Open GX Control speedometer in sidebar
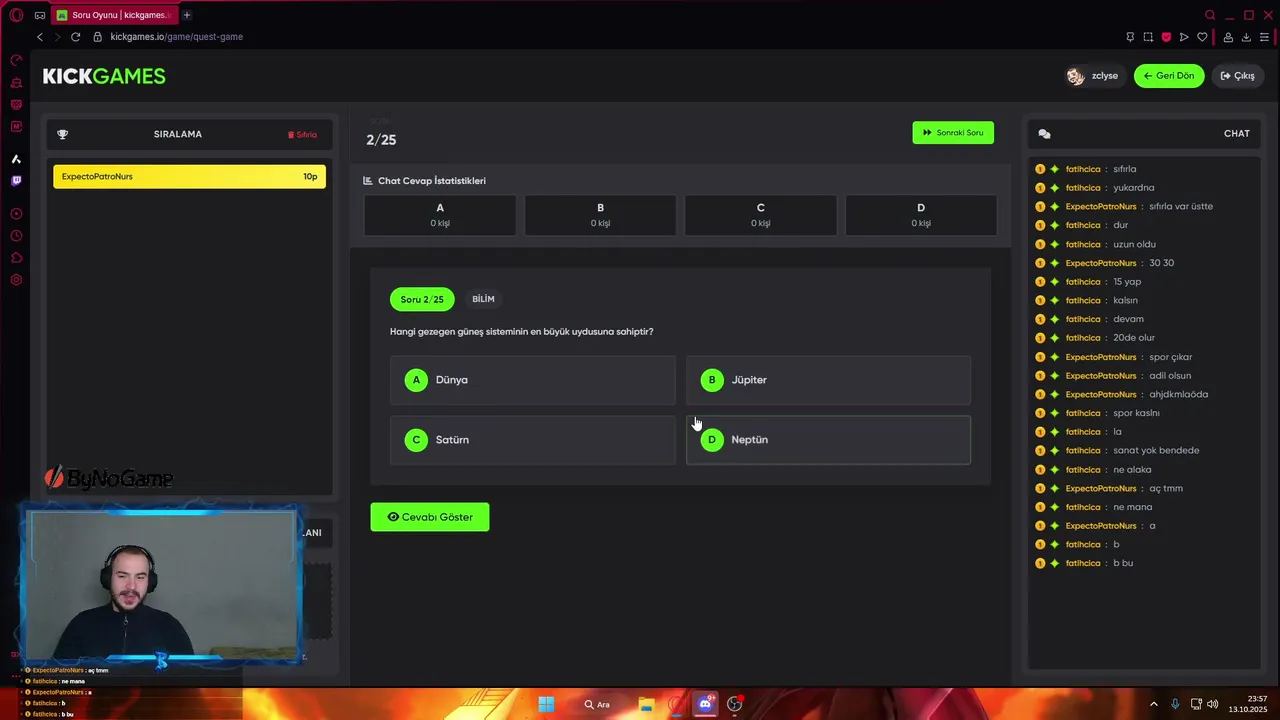The image size is (1280, 720). pyautogui.click(x=16, y=61)
